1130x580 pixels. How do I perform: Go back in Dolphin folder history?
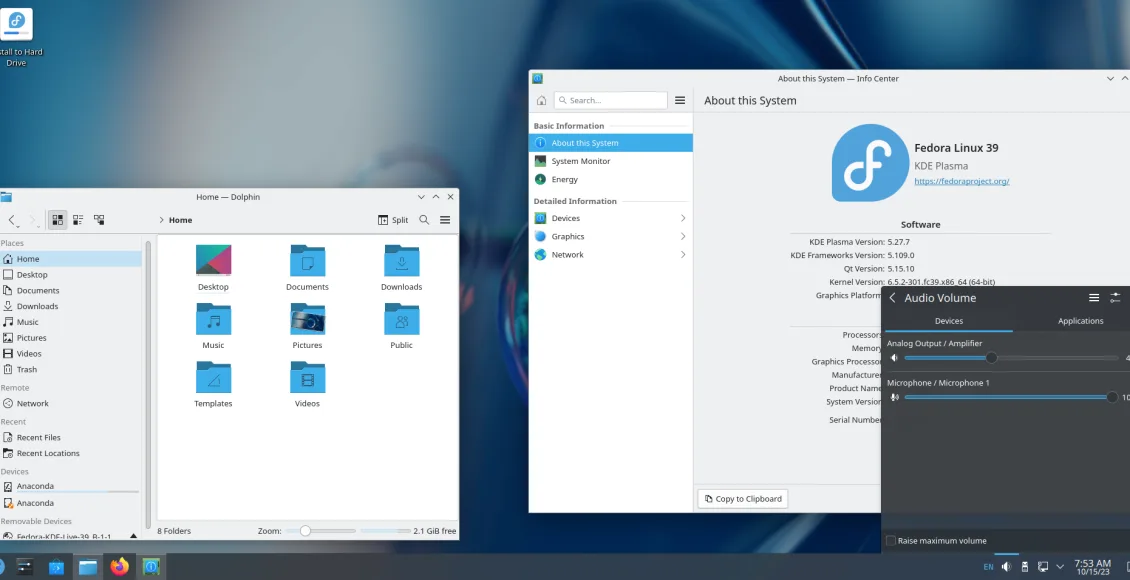11,220
